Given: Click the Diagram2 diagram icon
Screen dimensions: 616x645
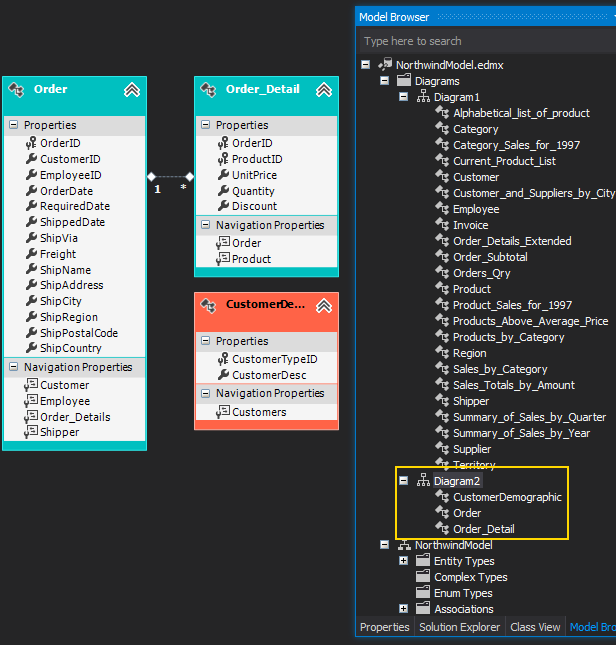Looking at the screenshot, I should pos(423,481).
